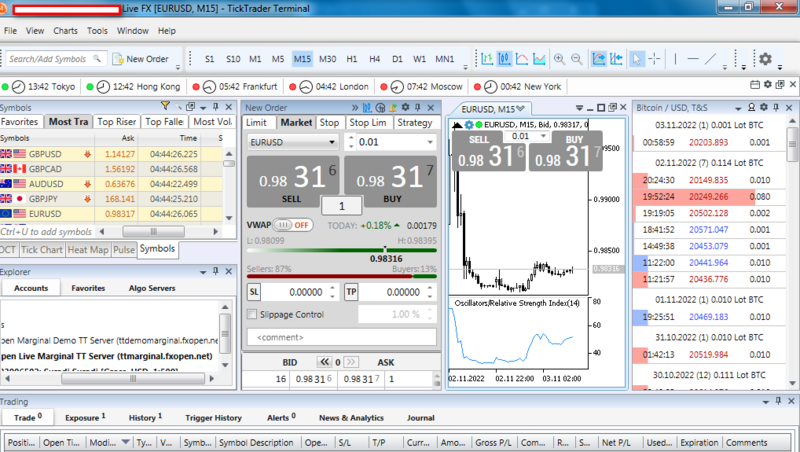Open the Trading panel dropdown arrow

point(765,401)
